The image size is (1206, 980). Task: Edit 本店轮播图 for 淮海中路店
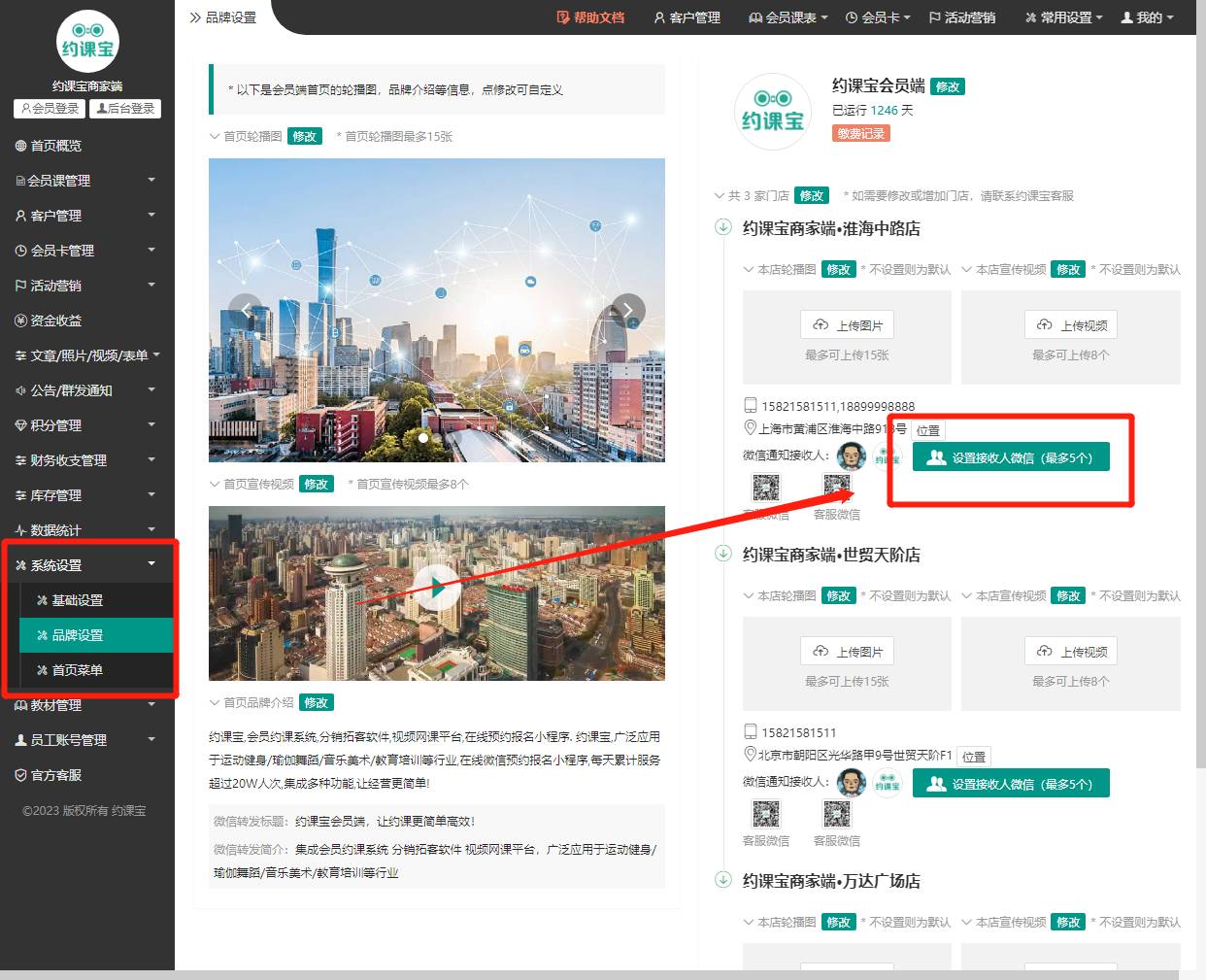pos(839,270)
